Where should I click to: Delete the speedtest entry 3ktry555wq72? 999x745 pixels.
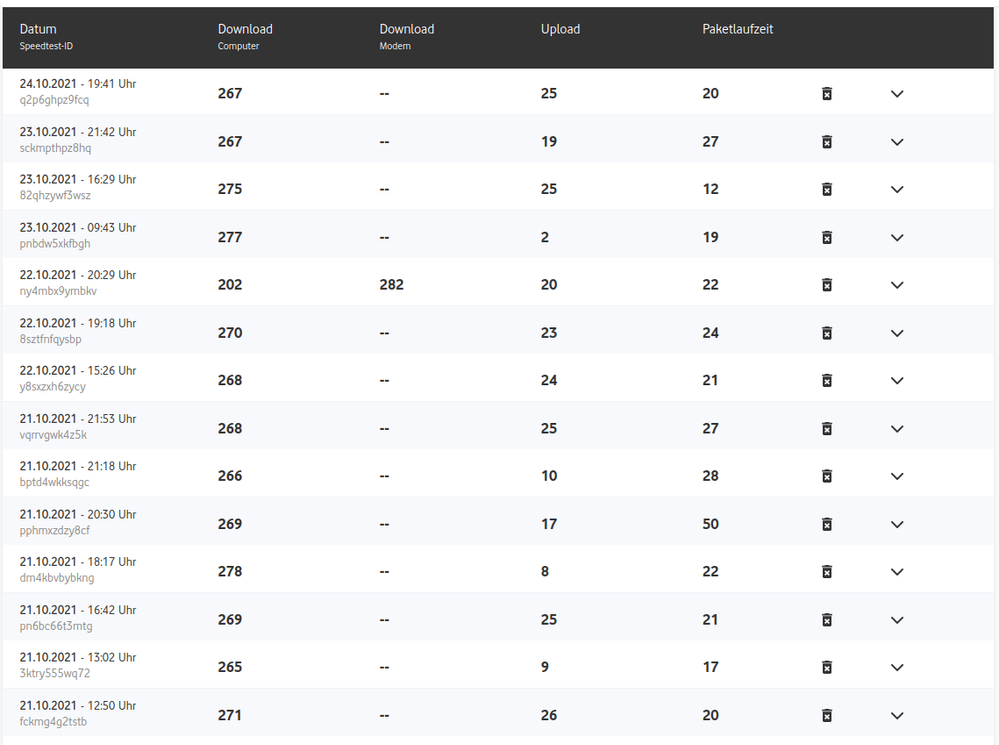[x=827, y=667]
